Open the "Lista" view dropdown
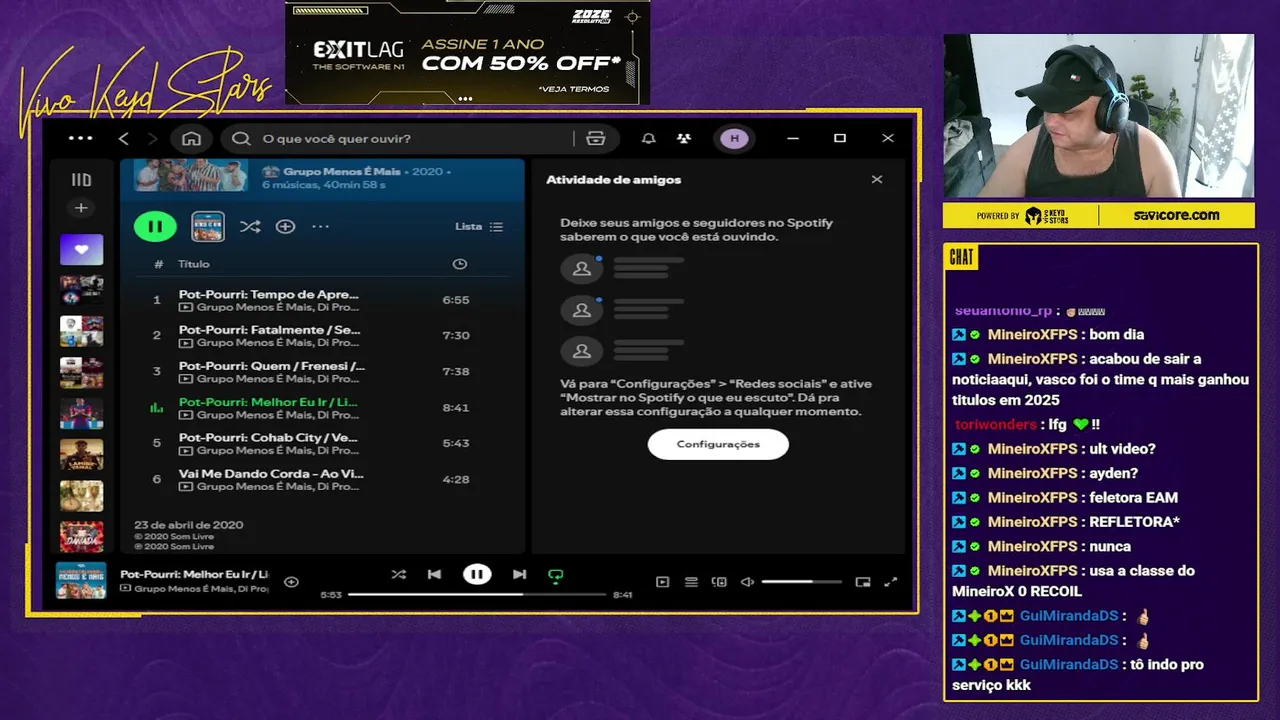 (479, 226)
